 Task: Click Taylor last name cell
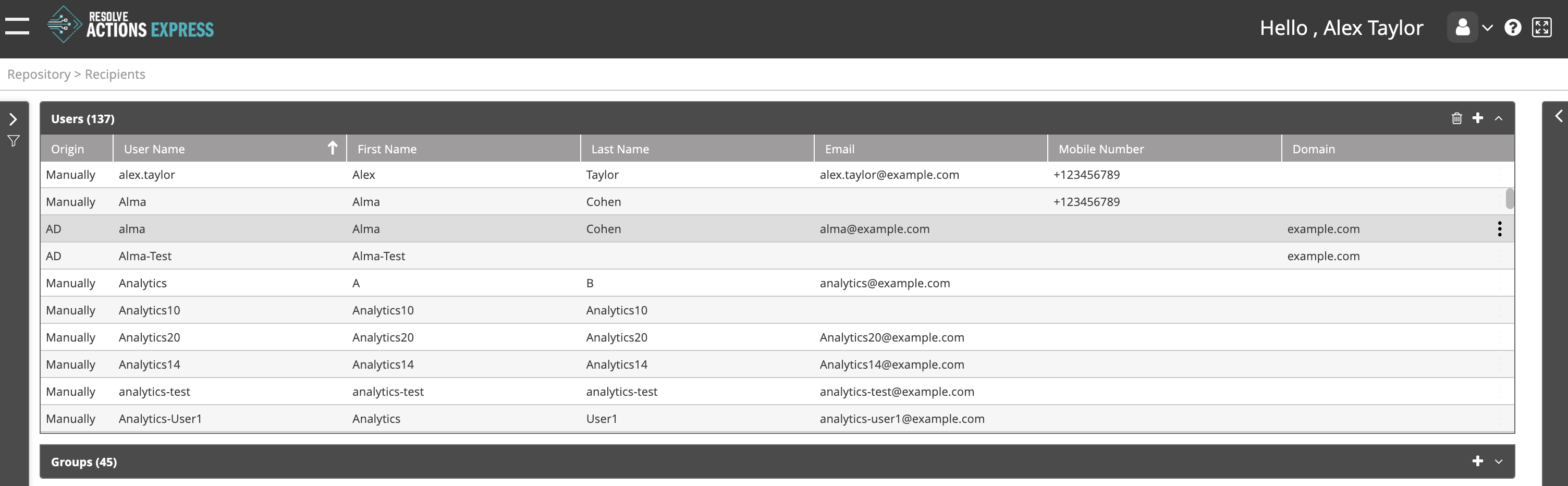click(602, 175)
